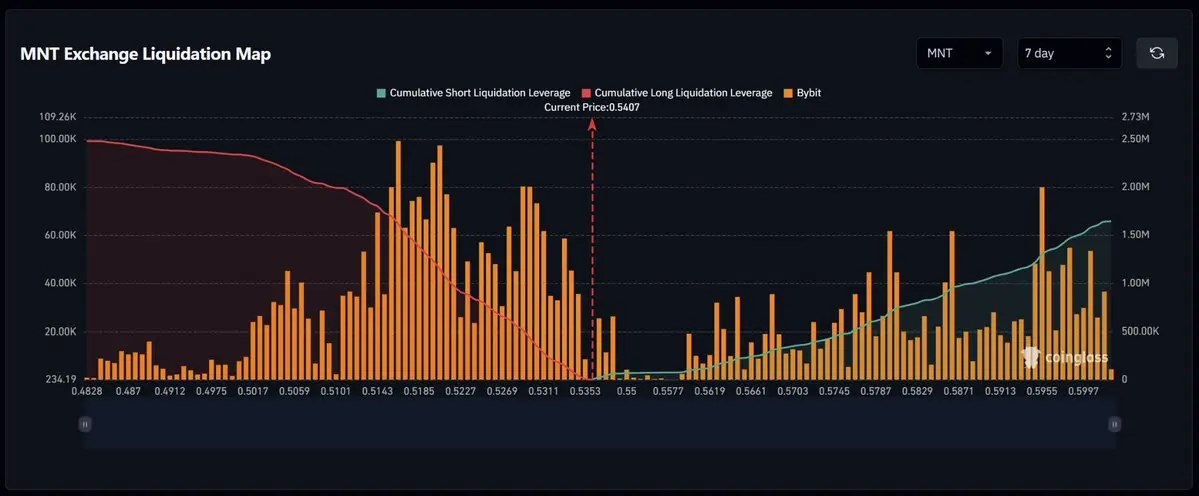Screen dimensions: 1199x496
Task: Toggle the Bybit legend series
Action: point(802,92)
